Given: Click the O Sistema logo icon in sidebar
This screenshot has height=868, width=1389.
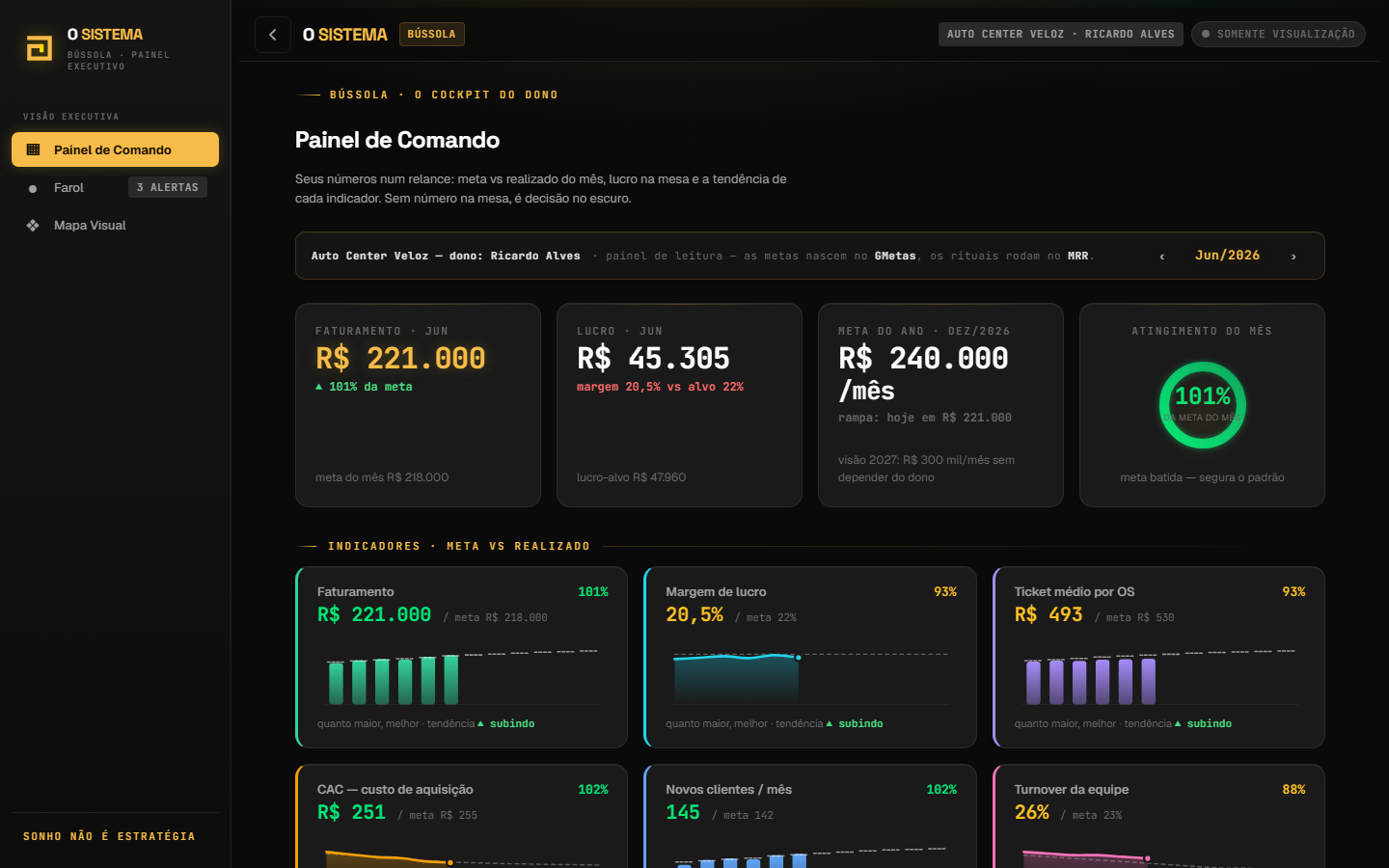Looking at the screenshot, I should click(x=39, y=47).
